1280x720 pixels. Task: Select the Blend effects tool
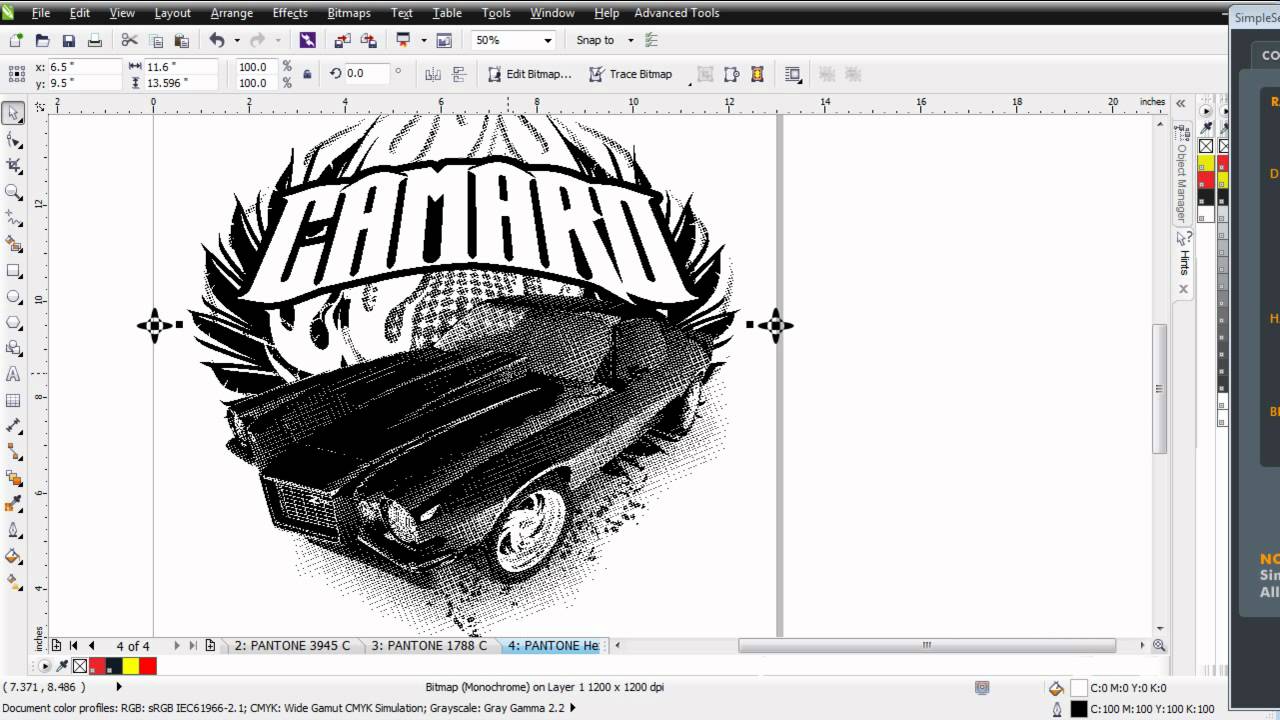point(14,478)
